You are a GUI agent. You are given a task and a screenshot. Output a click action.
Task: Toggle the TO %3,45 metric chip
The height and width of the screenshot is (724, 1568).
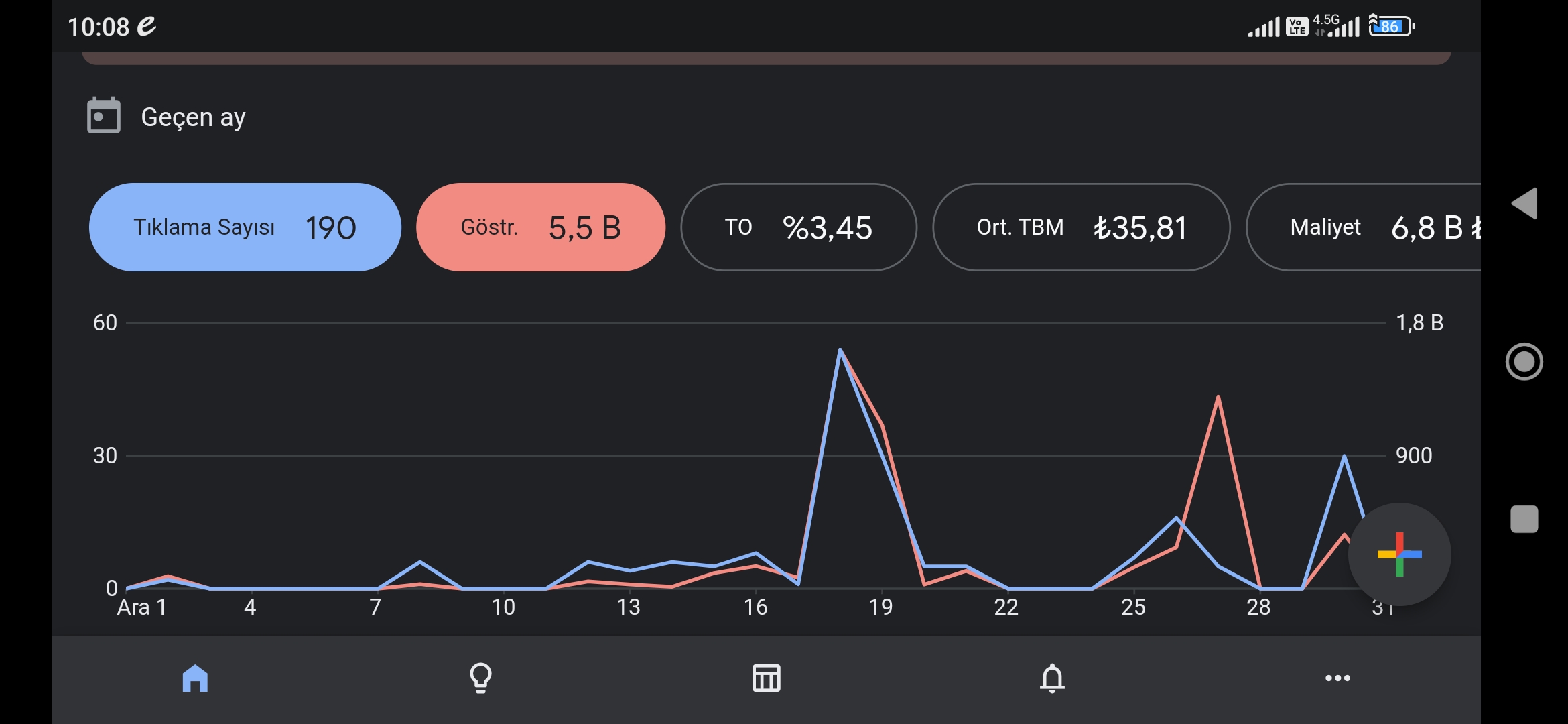pos(799,227)
